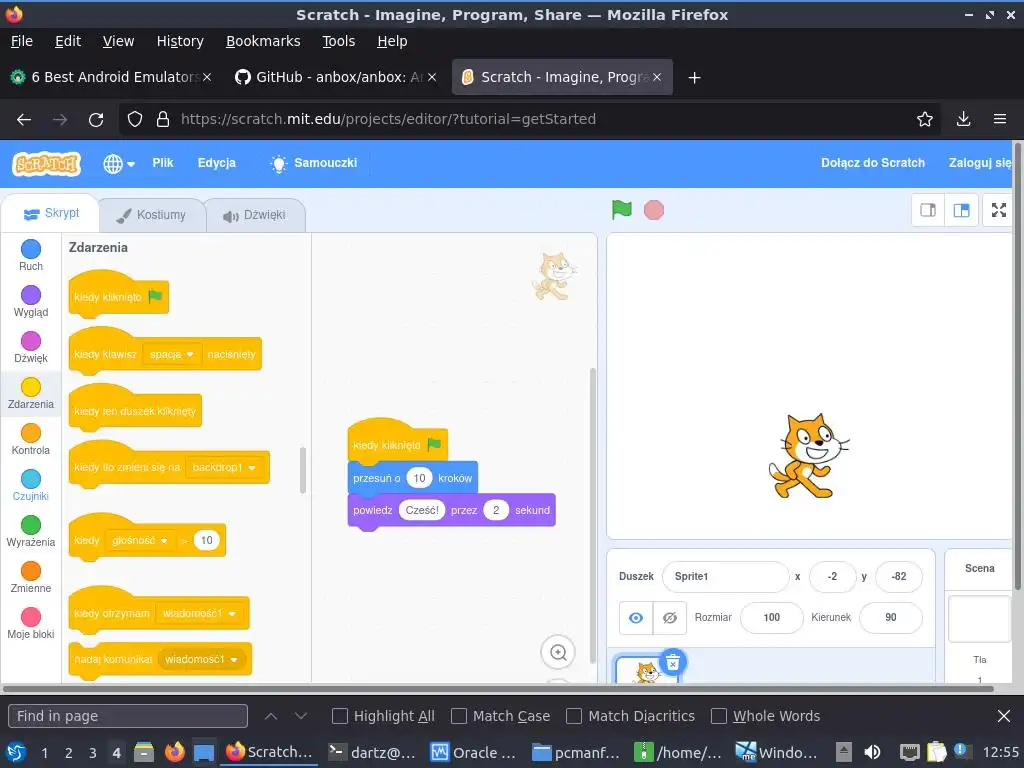View site security padlock info
The image size is (1024, 768).
point(163,120)
